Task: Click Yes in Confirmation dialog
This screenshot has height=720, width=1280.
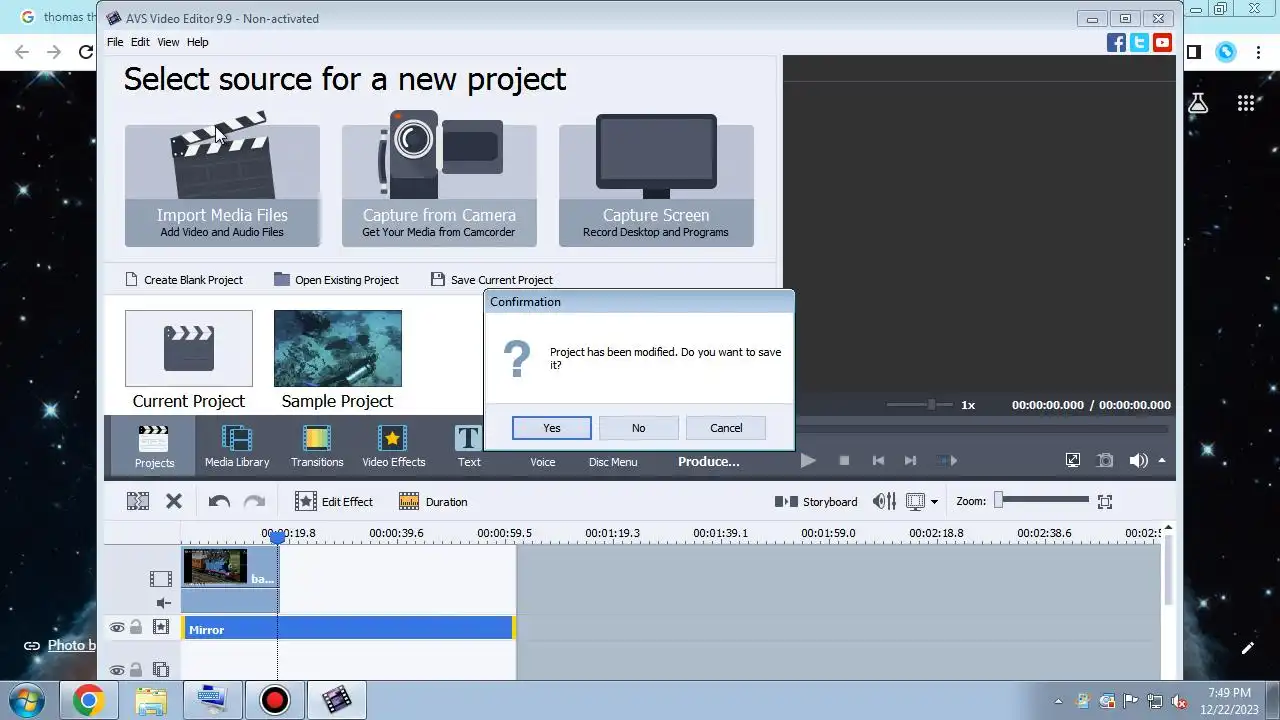Action: tap(552, 428)
